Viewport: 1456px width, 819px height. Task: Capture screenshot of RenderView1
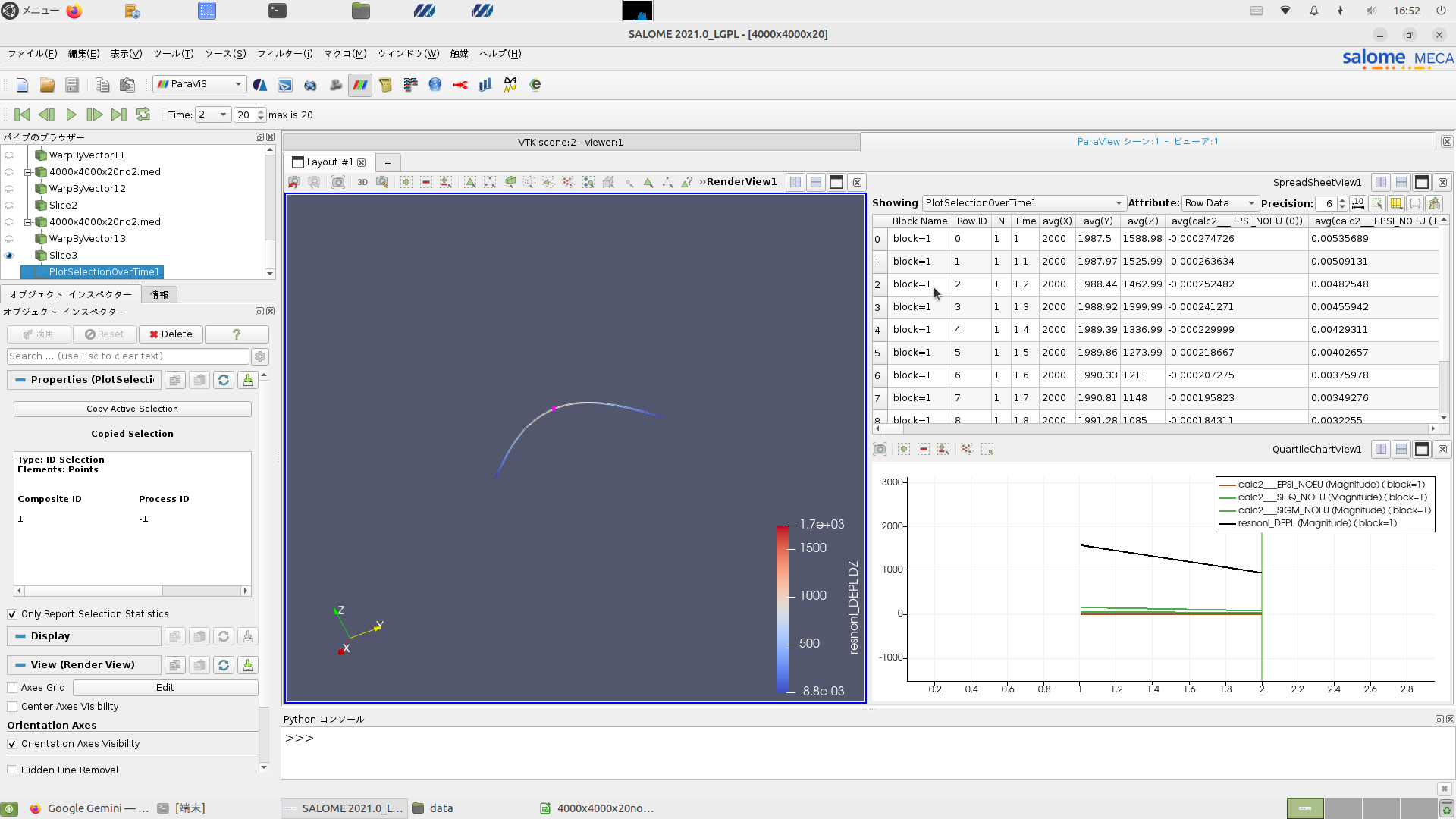click(338, 182)
